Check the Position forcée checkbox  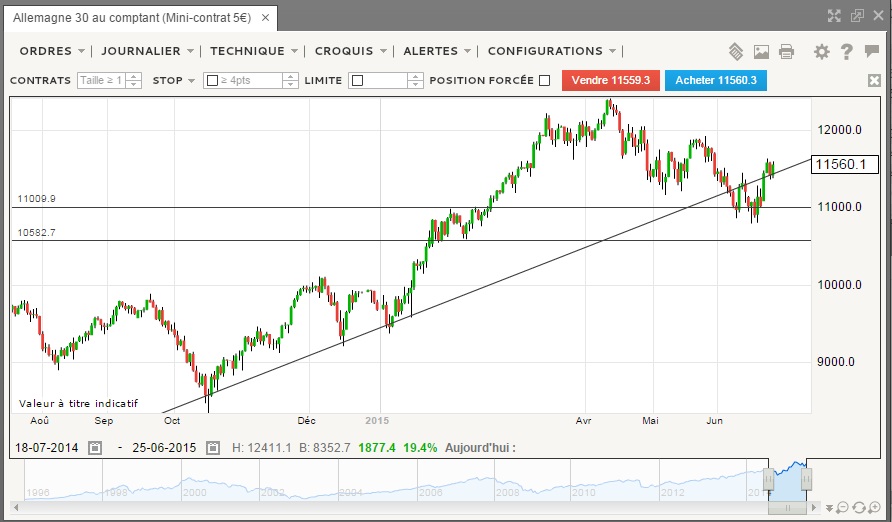(x=544, y=81)
